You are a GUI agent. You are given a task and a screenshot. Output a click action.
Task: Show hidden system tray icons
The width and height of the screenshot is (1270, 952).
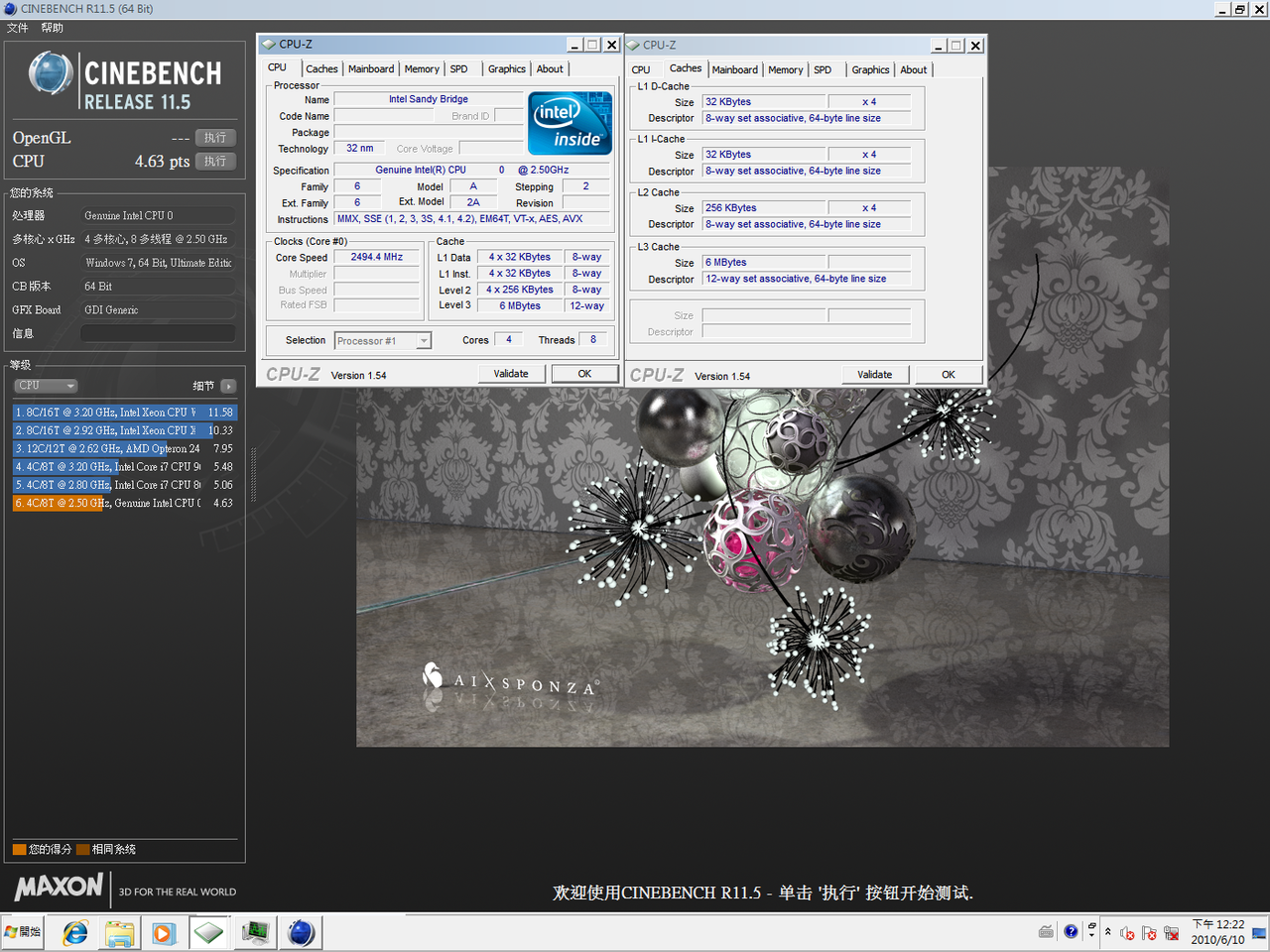(1108, 931)
